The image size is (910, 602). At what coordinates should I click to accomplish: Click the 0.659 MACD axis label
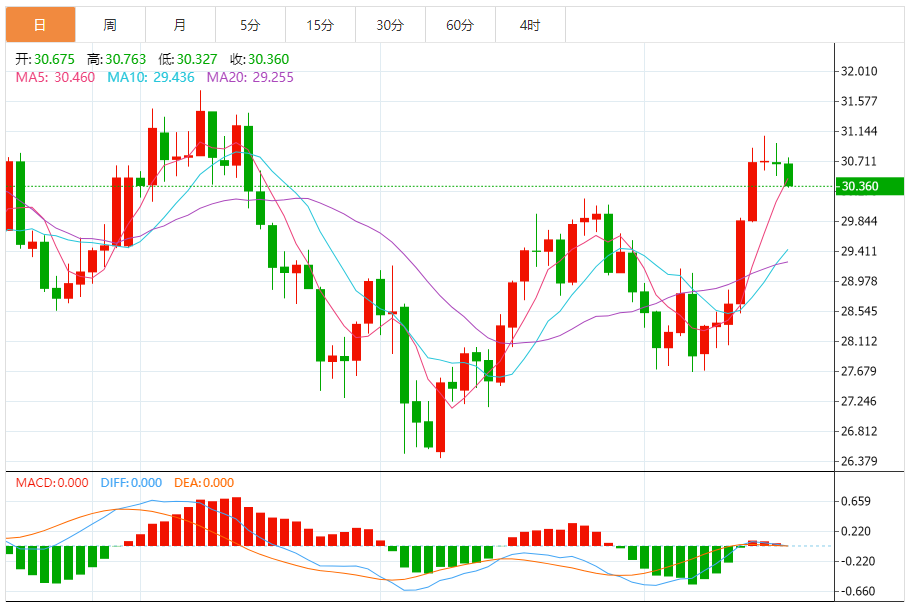pos(856,502)
